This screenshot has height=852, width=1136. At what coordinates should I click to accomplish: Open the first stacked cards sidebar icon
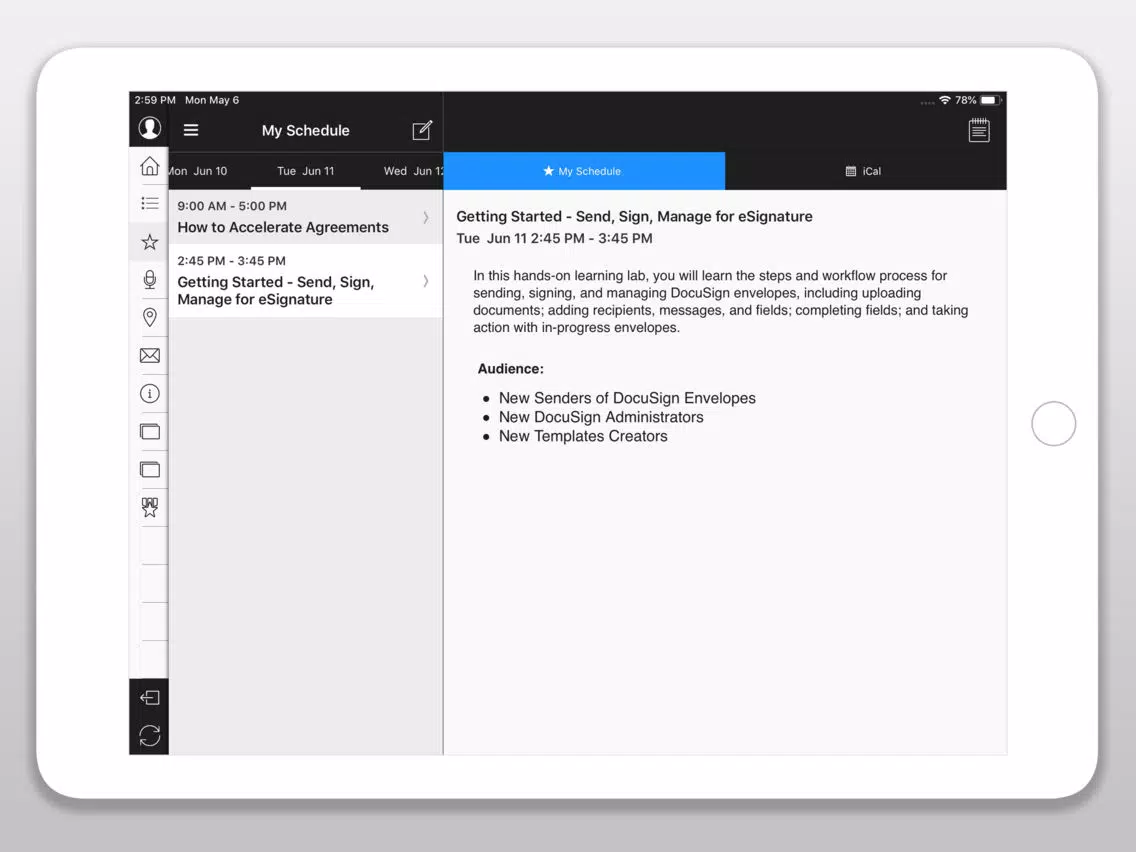(x=149, y=432)
